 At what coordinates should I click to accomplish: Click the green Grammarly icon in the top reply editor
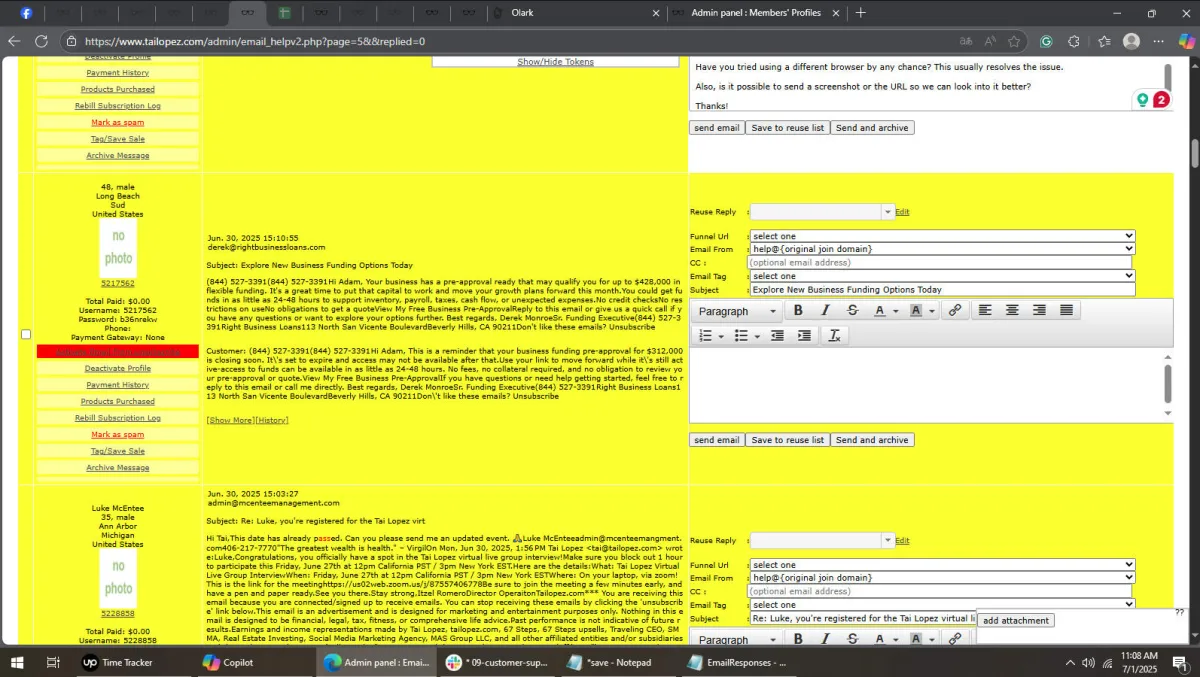click(x=1143, y=100)
